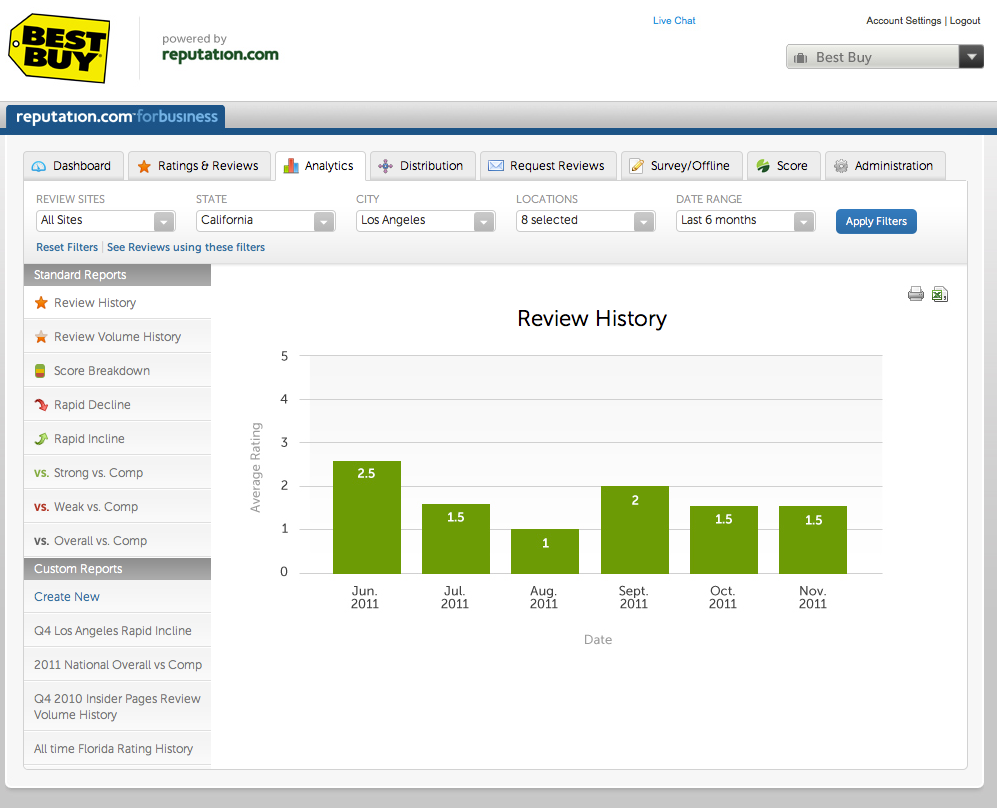
Task: Select the Rapid Decline report
Action: [117, 405]
